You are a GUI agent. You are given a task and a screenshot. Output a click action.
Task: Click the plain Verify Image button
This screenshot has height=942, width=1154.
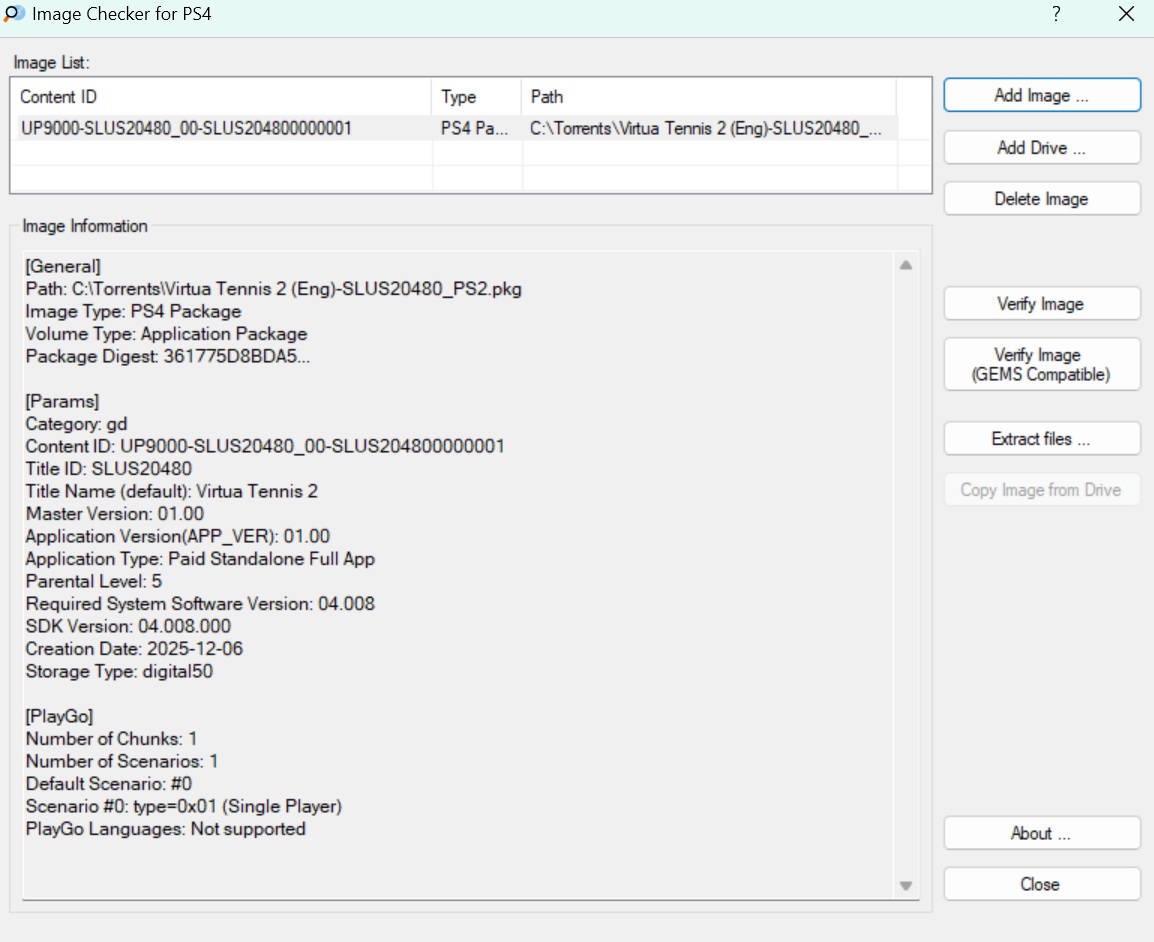[x=1041, y=304]
